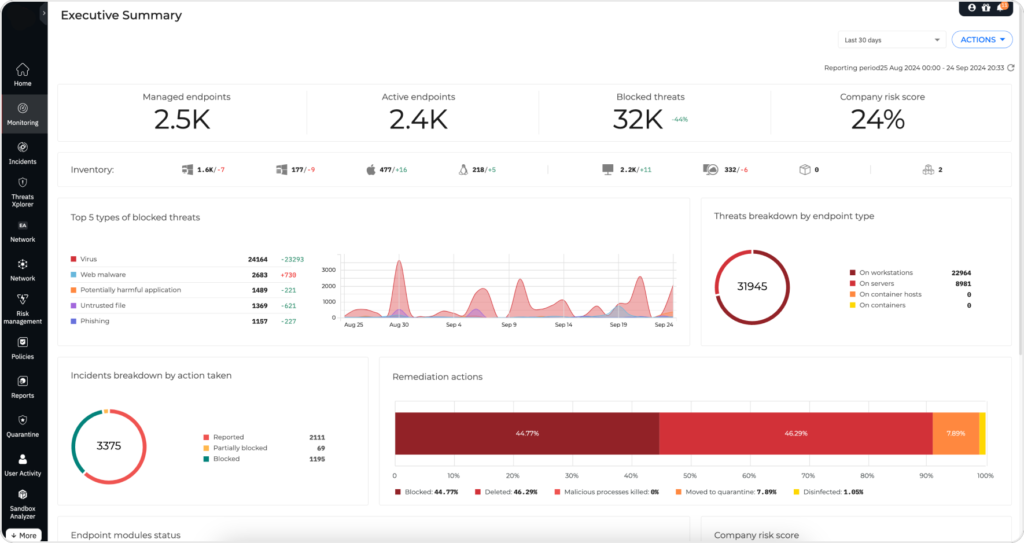Click the refresh icon beside reporting period
The image size is (1024, 543).
click(1011, 68)
